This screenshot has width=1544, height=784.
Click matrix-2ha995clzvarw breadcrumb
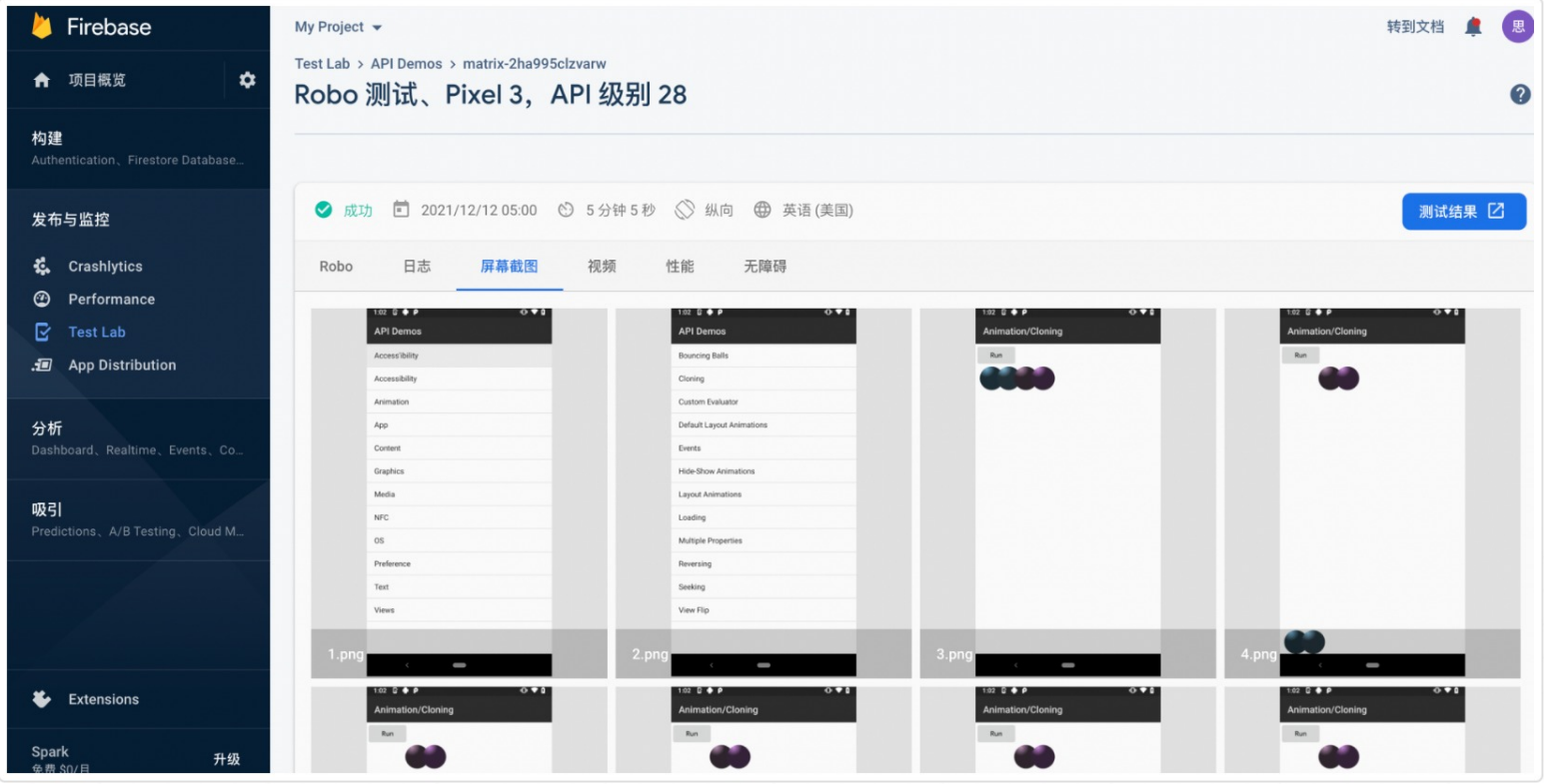pos(534,63)
